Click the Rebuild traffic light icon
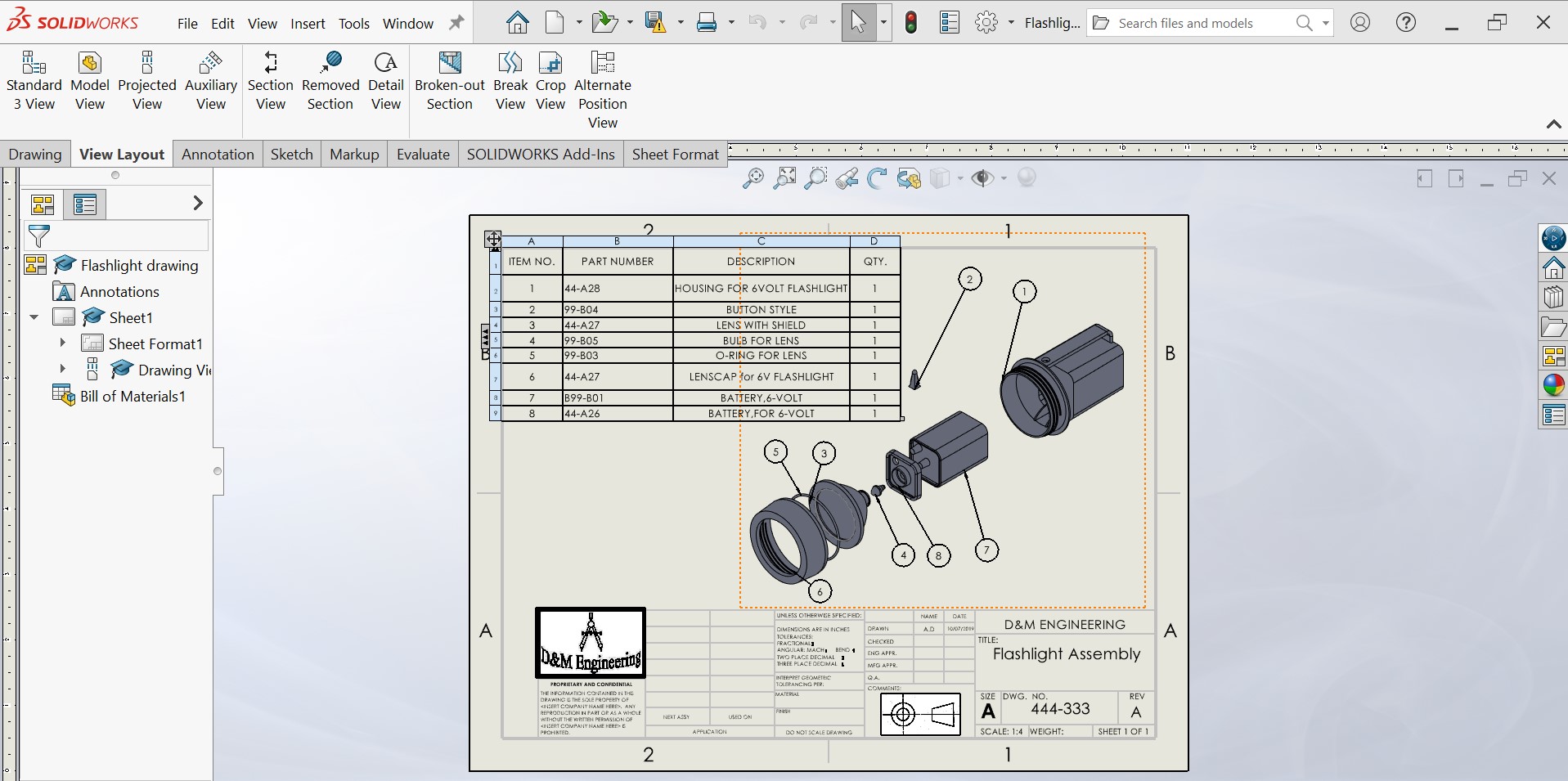 (911, 23)
